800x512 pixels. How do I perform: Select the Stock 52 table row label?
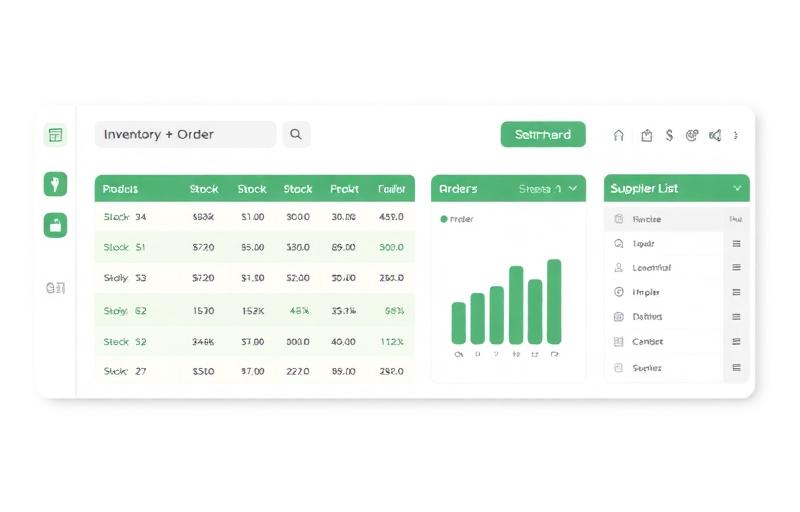click(125, 342)
